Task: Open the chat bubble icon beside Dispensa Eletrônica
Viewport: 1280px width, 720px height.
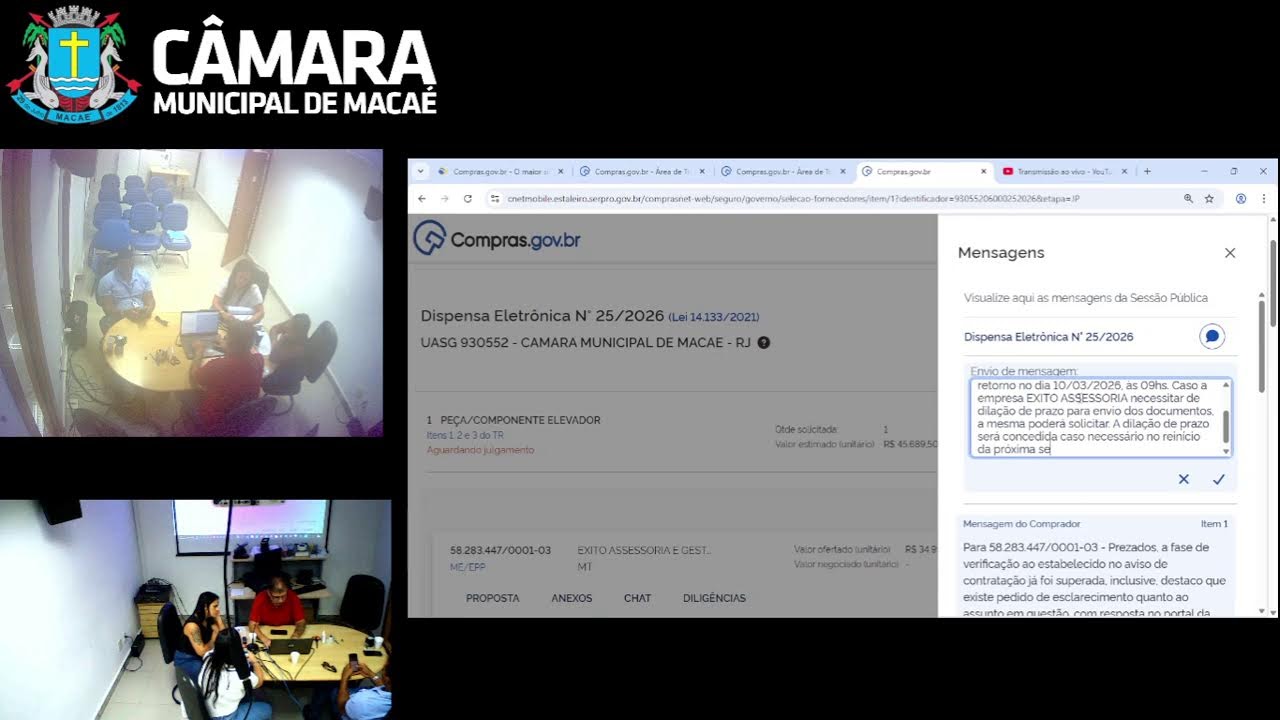Action: (1212, 337)
